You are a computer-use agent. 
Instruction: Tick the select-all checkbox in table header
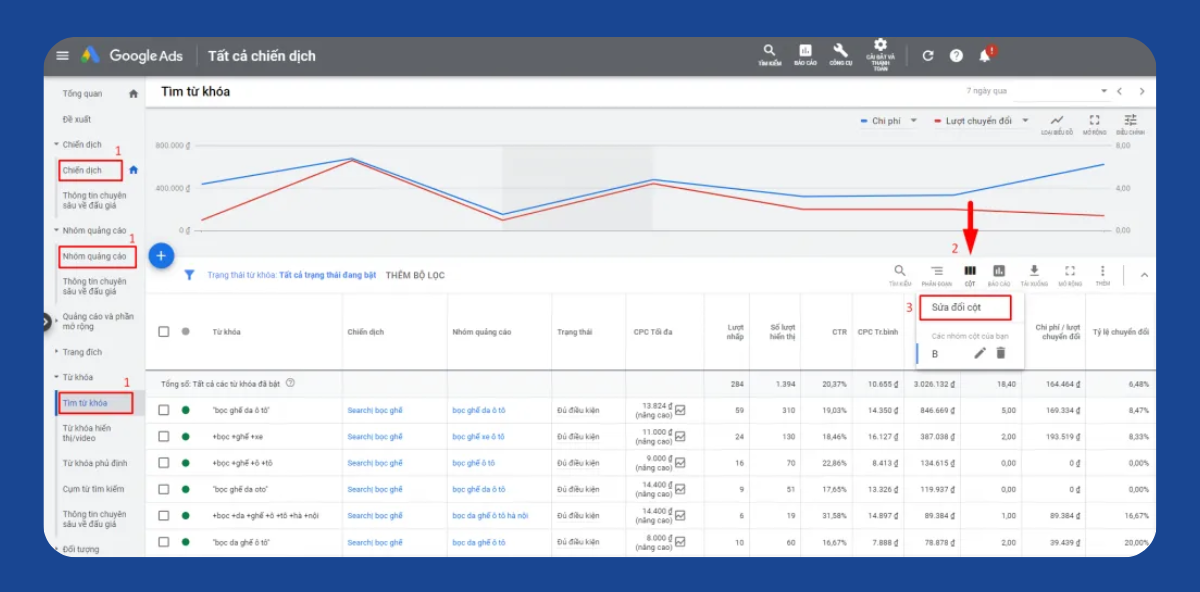click(164, 332)
